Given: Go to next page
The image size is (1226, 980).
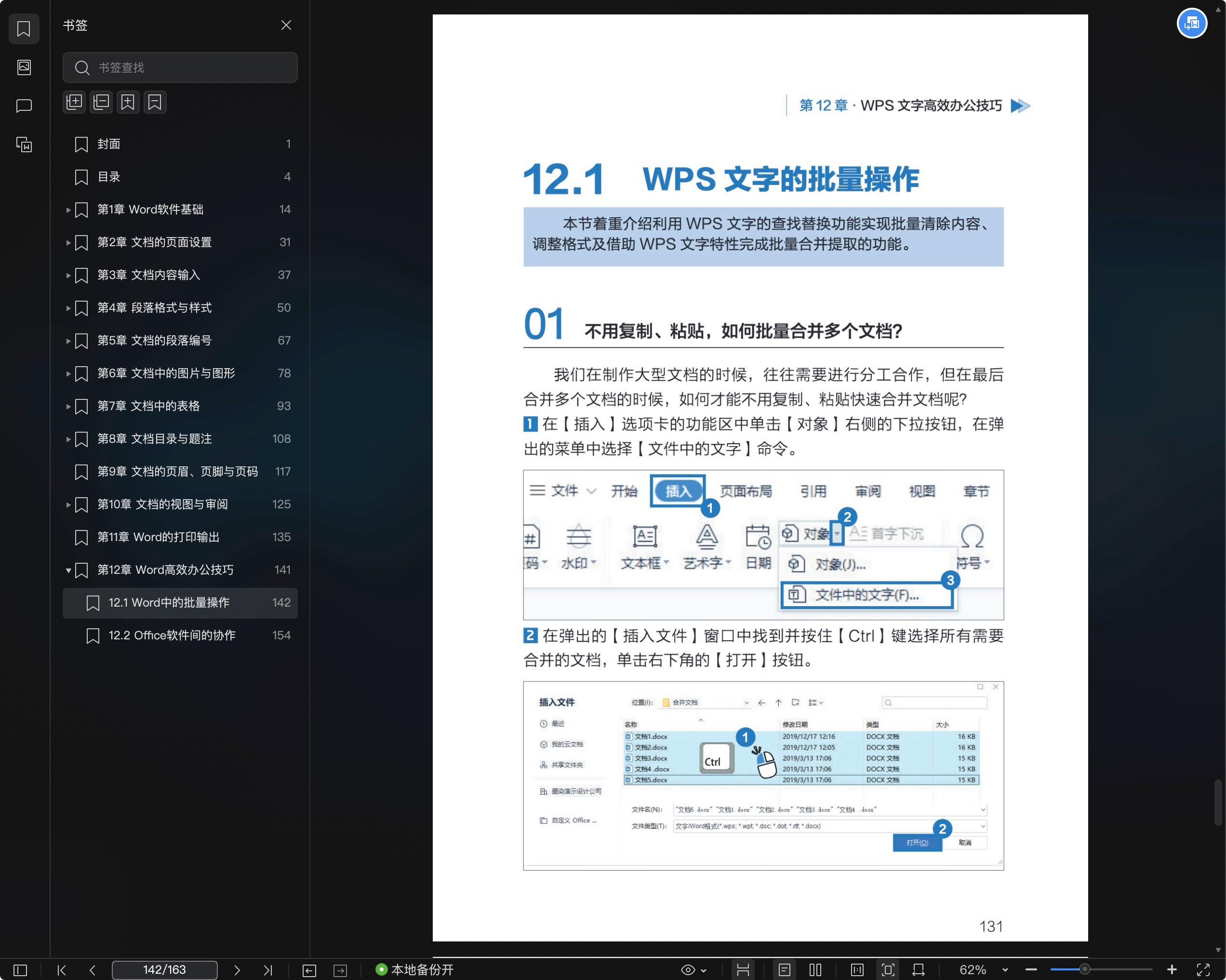Looking at the screenshot, I should [237, 970].
